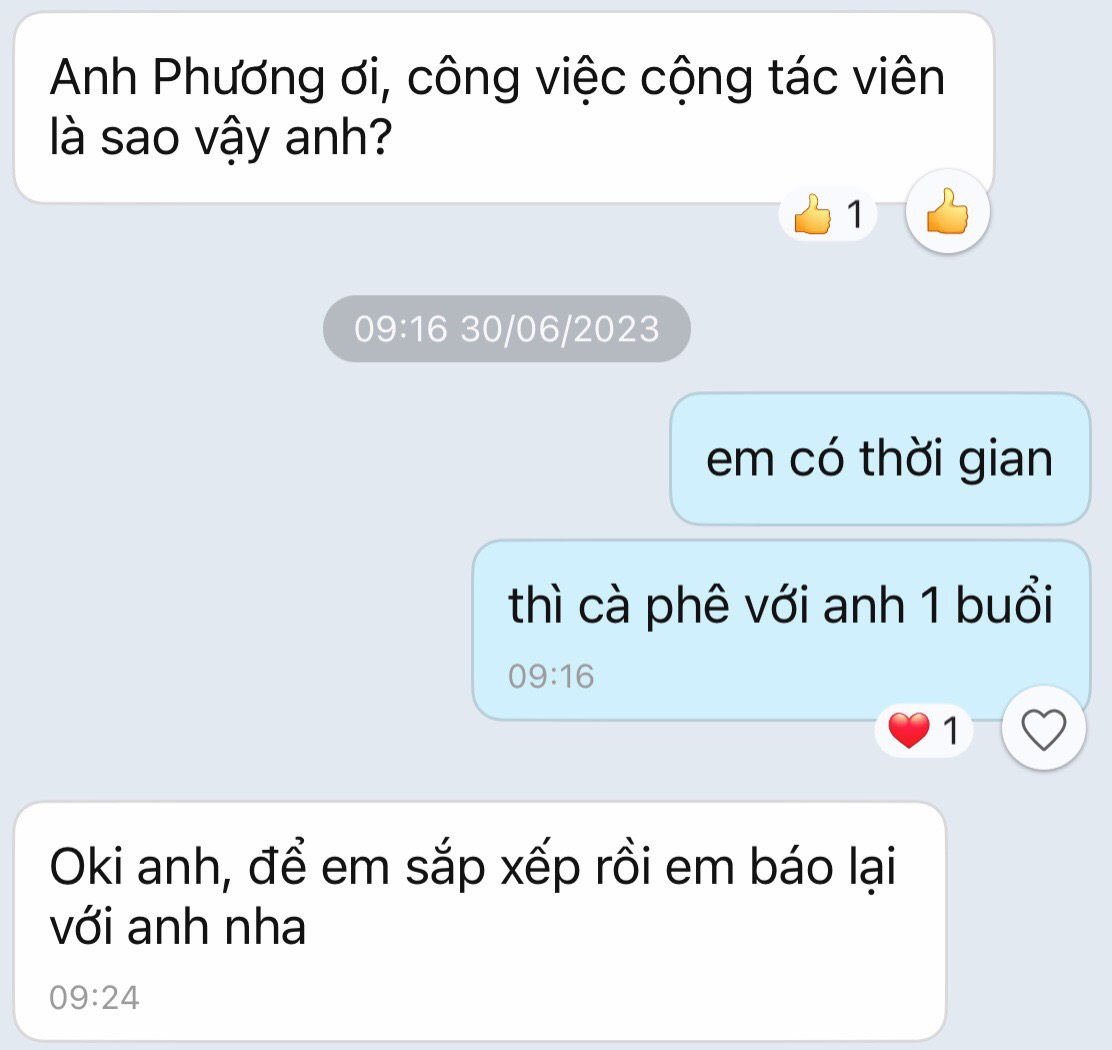Screen dimensions: 1112x1050
Task: Select the number 1 next to red heart
Action: [950, 731]
